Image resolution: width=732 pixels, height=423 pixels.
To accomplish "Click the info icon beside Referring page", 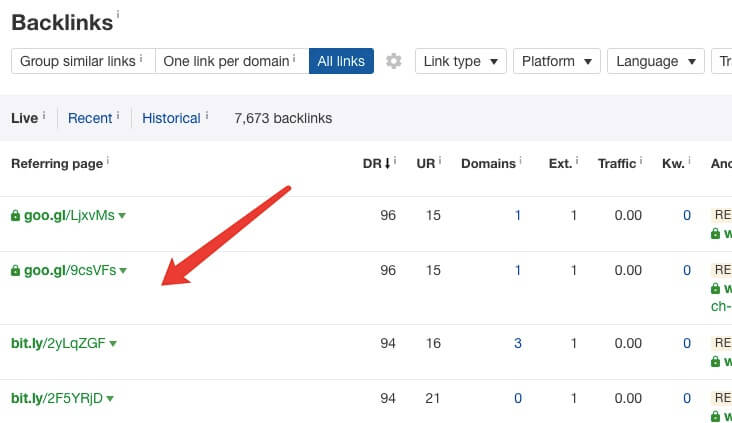I will (x=108, y=161).
